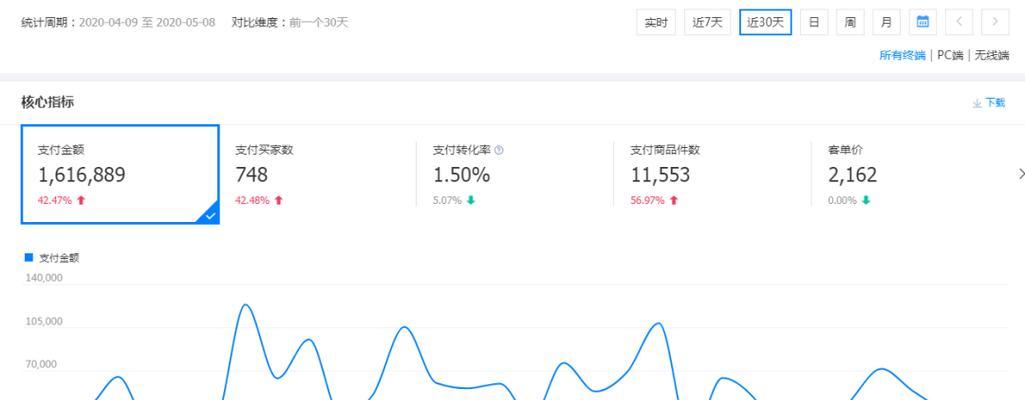
Task: Filter by 所有终端
Action: (902, 56)
